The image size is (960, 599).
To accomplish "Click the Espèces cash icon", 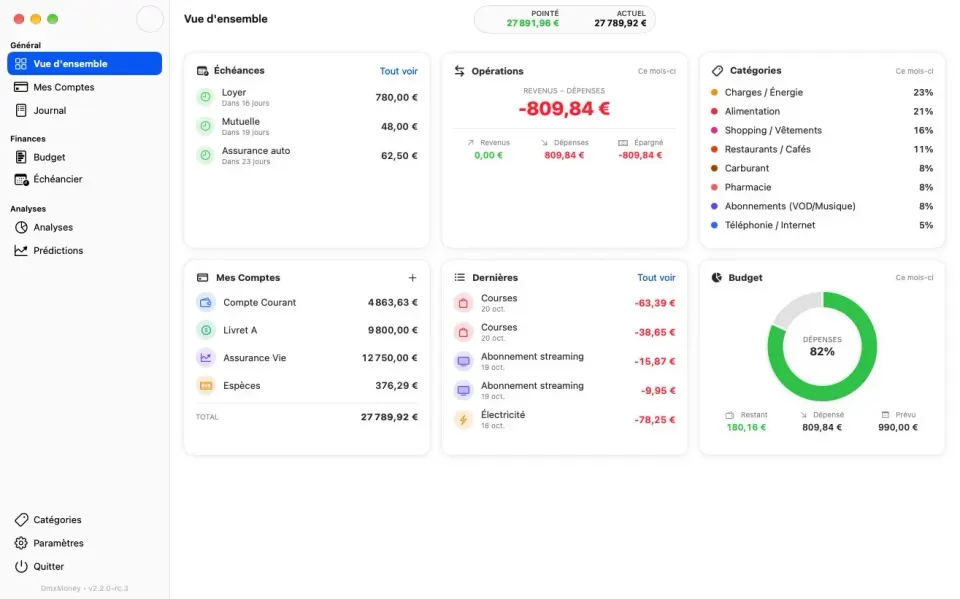I will (206, 386).
